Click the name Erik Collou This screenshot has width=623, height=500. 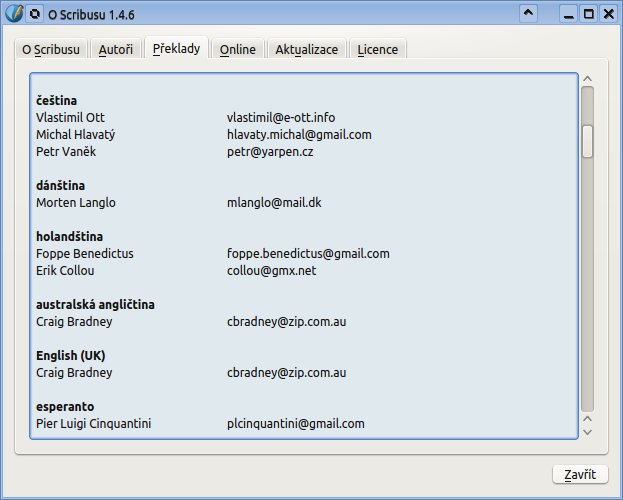pyautogui.click(x=65, y=271)
